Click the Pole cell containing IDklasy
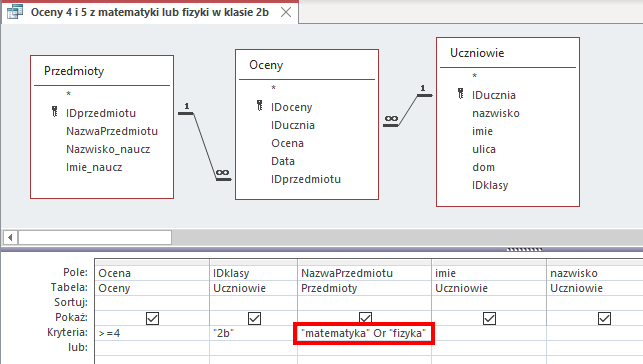The image size is (643, 364). click(x=253, y=273)
